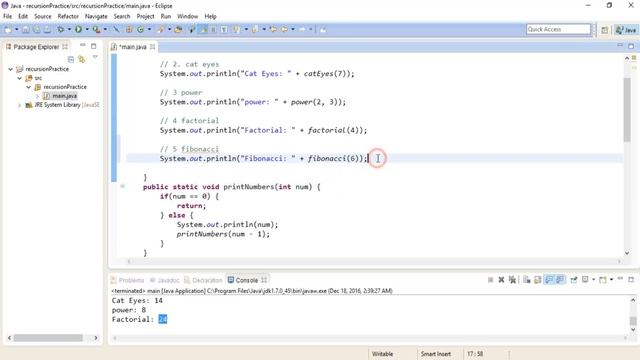Click the Quick Access search field
The height and width of the screenshot is (360, 640).
[558, 29]
